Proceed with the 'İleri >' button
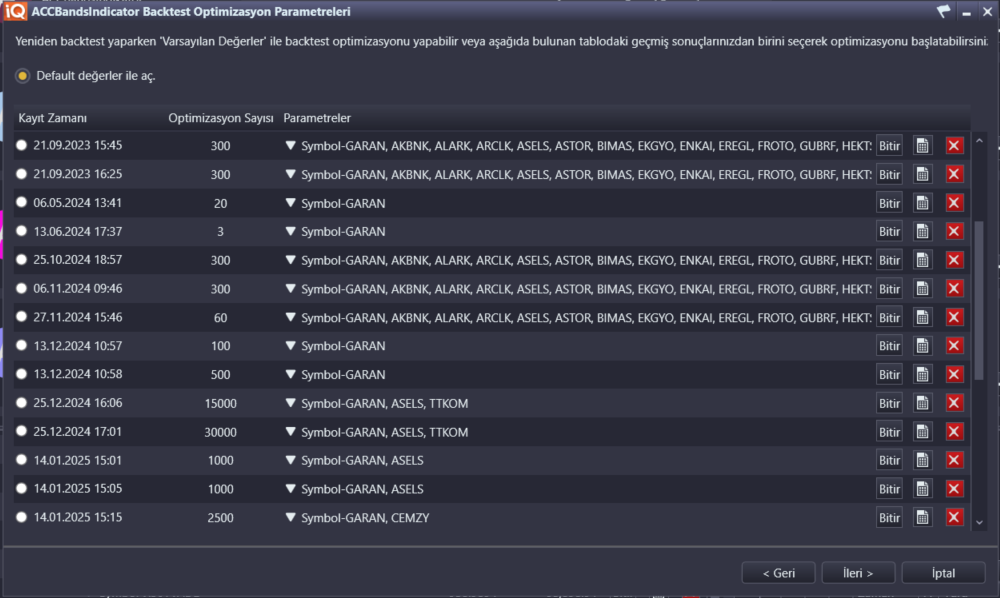Screen dimensions: 1000x598 coord(858,573)
